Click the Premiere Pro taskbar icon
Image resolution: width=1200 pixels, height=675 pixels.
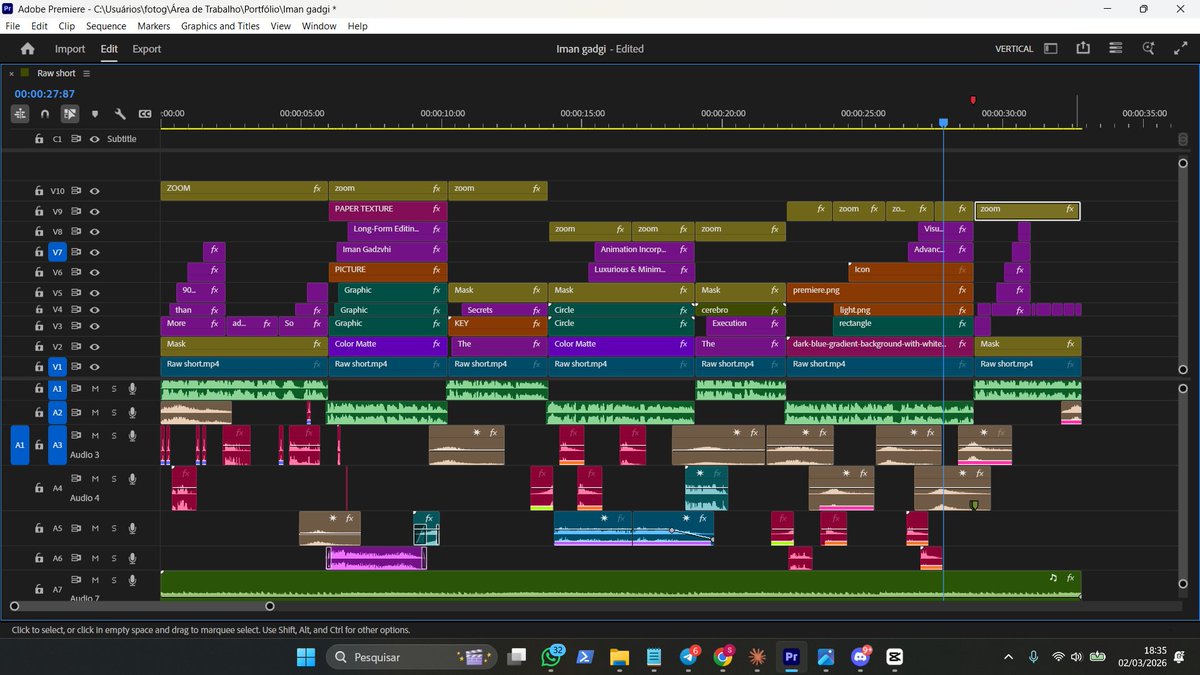(791, 657)
